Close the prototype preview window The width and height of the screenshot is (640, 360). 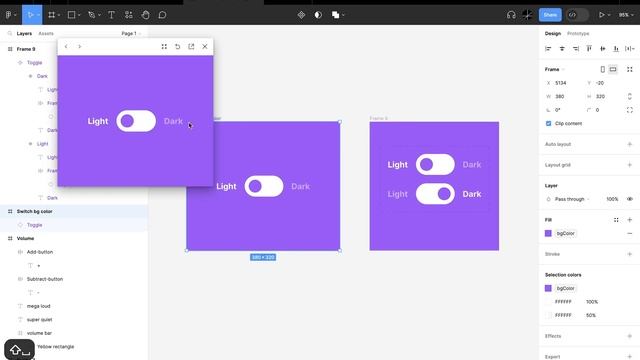(x=205, y=47)
